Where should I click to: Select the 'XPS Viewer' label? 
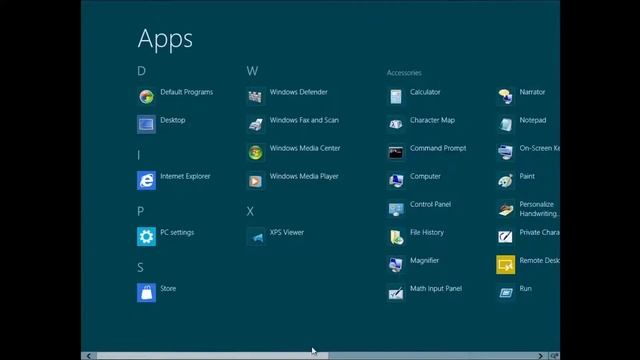(x=287, y=232)
